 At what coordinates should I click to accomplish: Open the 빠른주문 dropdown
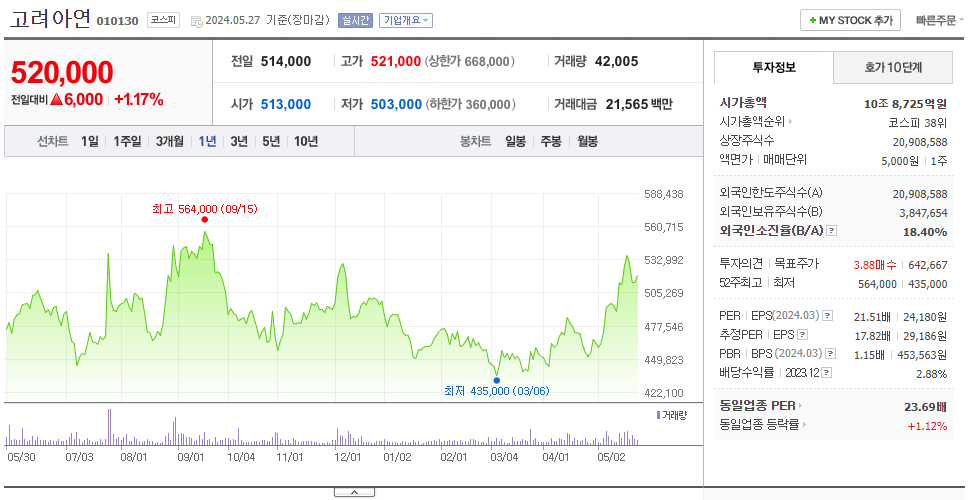[940, 20]
